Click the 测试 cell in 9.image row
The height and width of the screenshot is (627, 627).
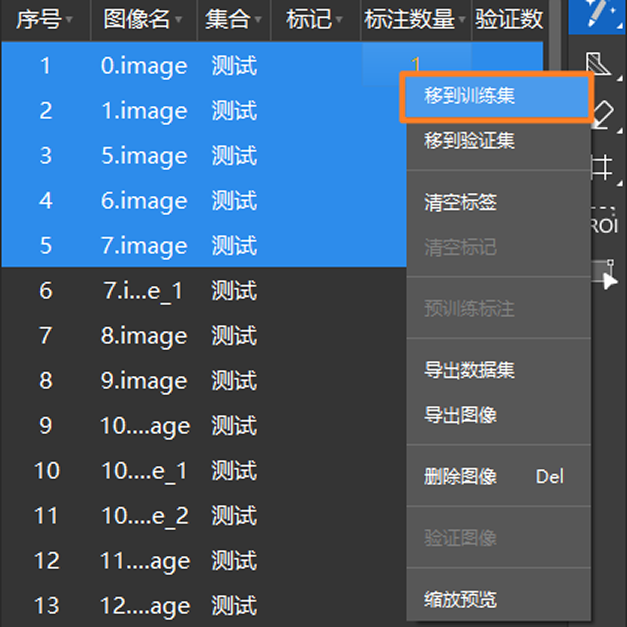click(x=234, y=380)
